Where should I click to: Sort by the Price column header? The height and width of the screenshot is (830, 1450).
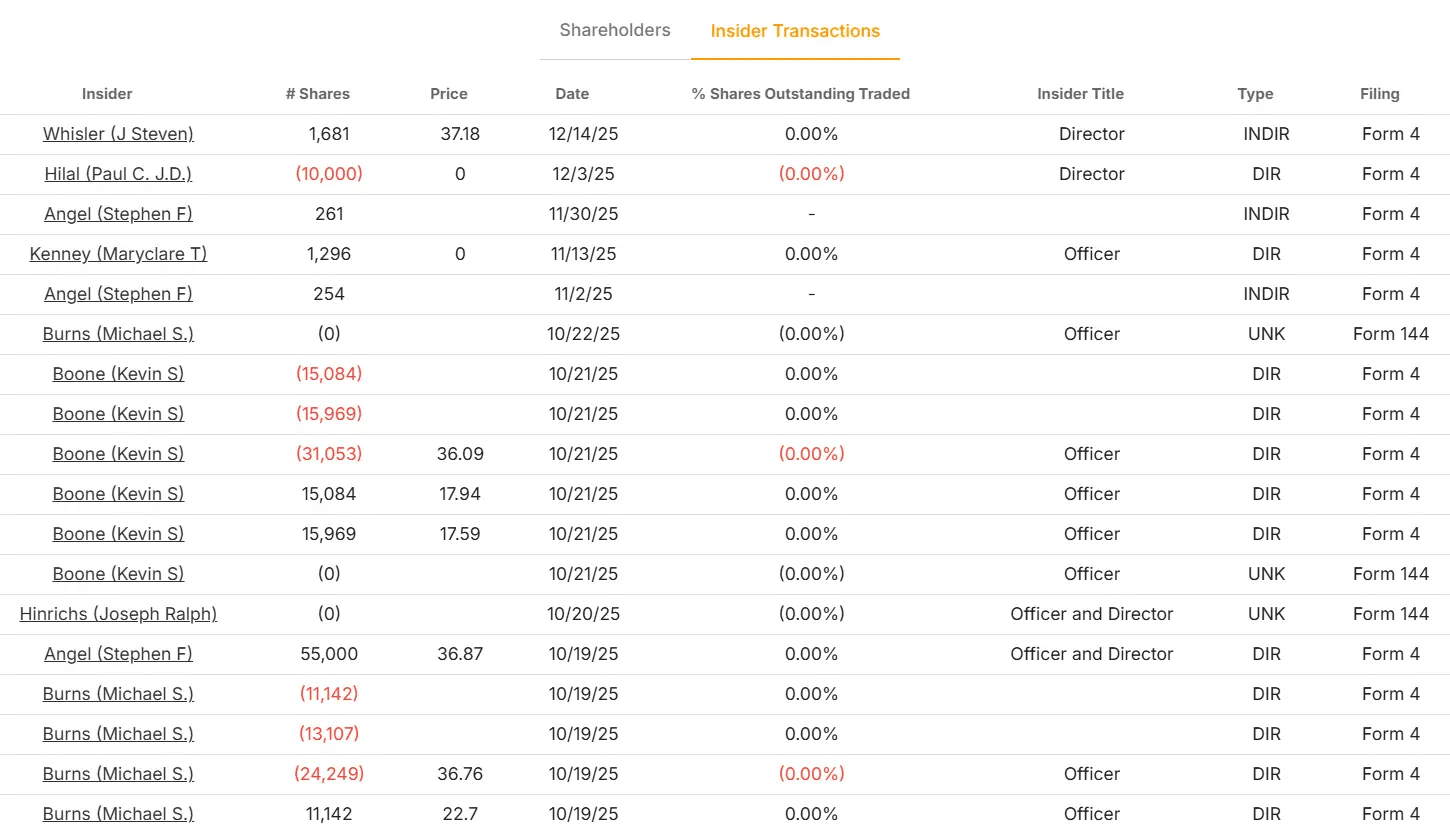point(448,94)
